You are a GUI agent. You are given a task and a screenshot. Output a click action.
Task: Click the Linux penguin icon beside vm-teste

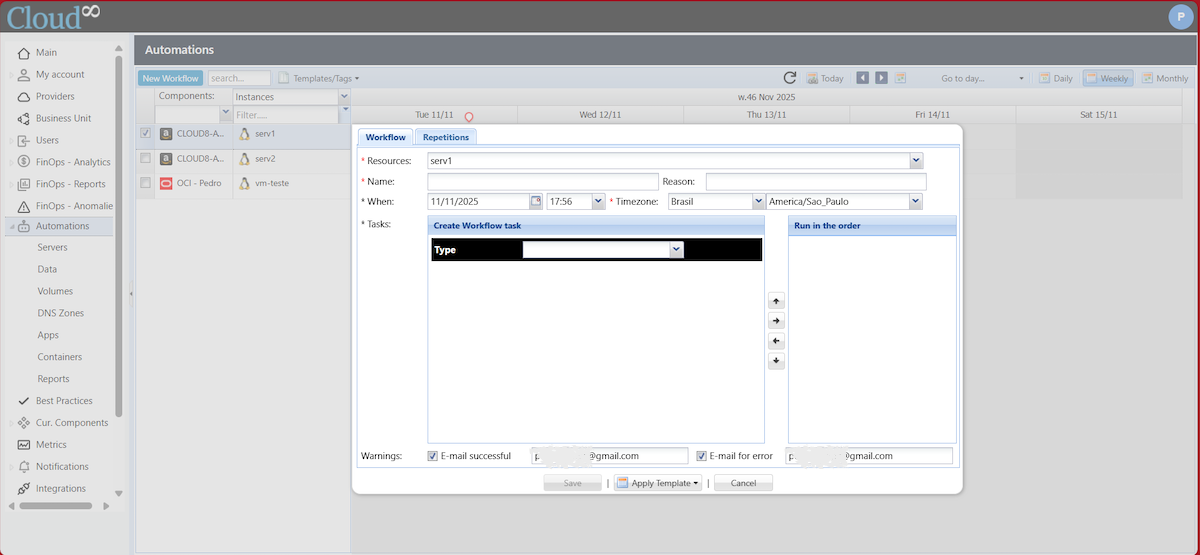[244, 183]
